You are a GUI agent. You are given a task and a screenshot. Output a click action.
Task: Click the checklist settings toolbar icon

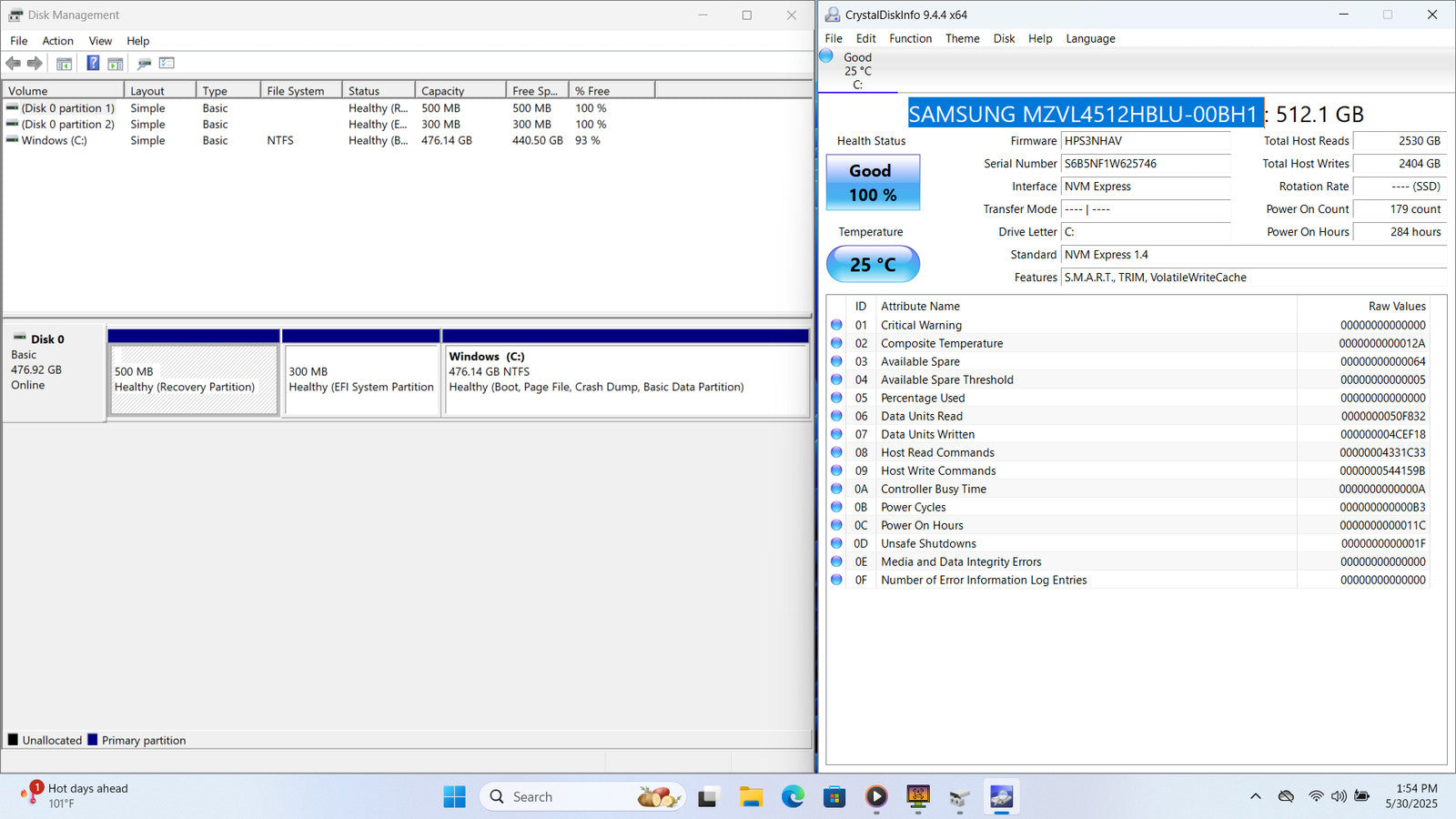[167, 64]
